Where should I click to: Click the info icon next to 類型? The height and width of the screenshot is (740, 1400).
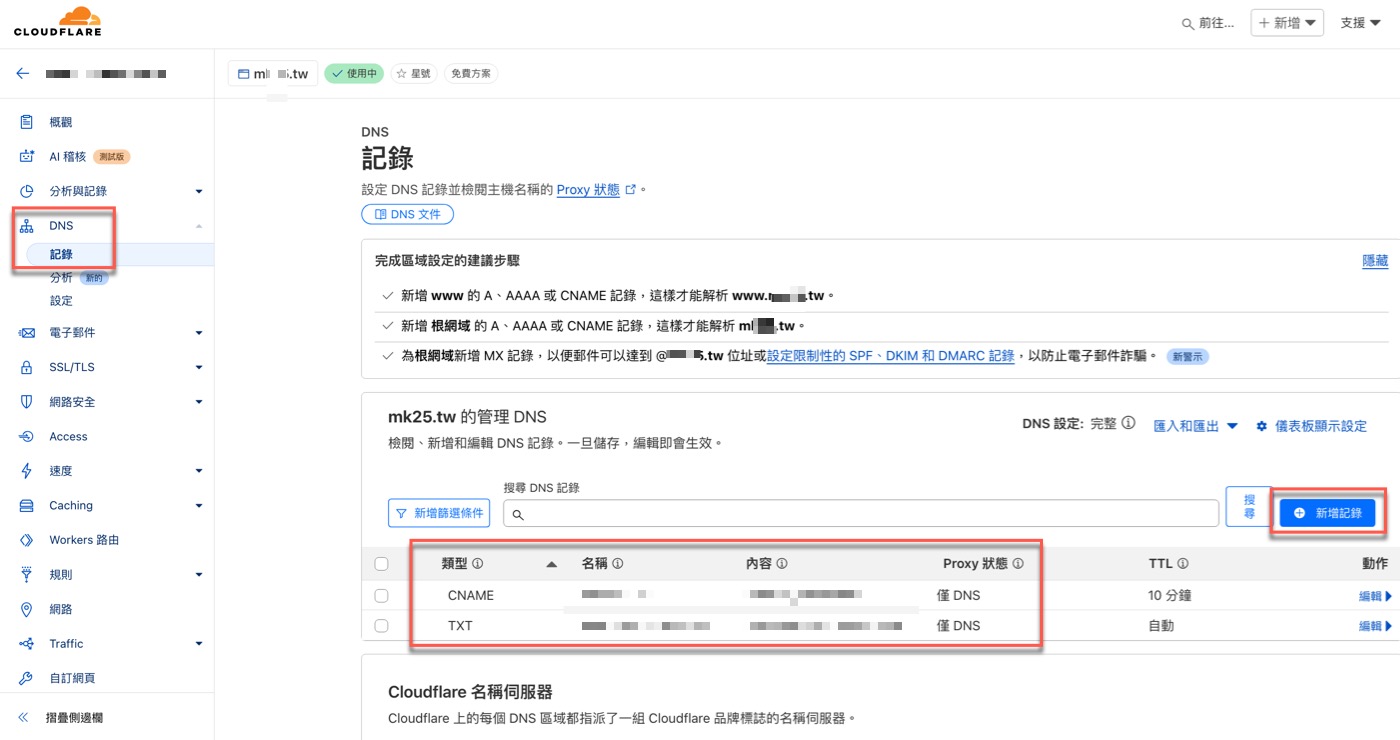pos(478,564)
